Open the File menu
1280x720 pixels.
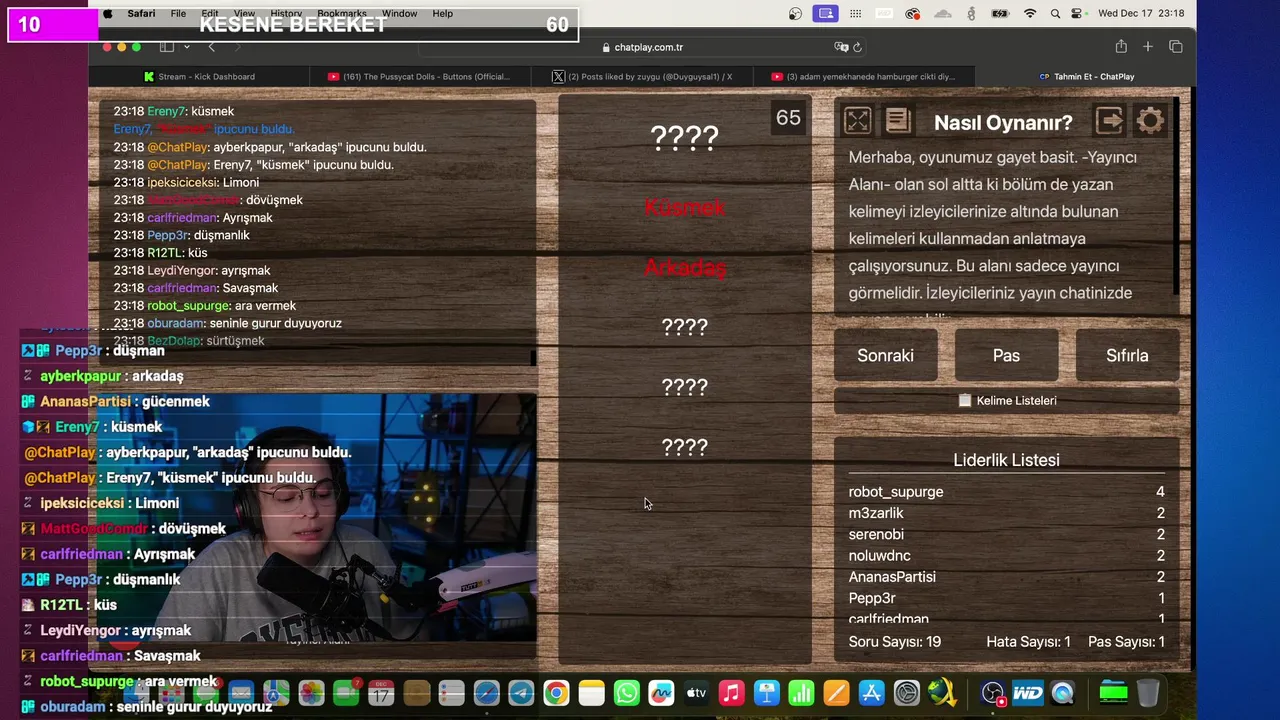click(x=178, y=14)
